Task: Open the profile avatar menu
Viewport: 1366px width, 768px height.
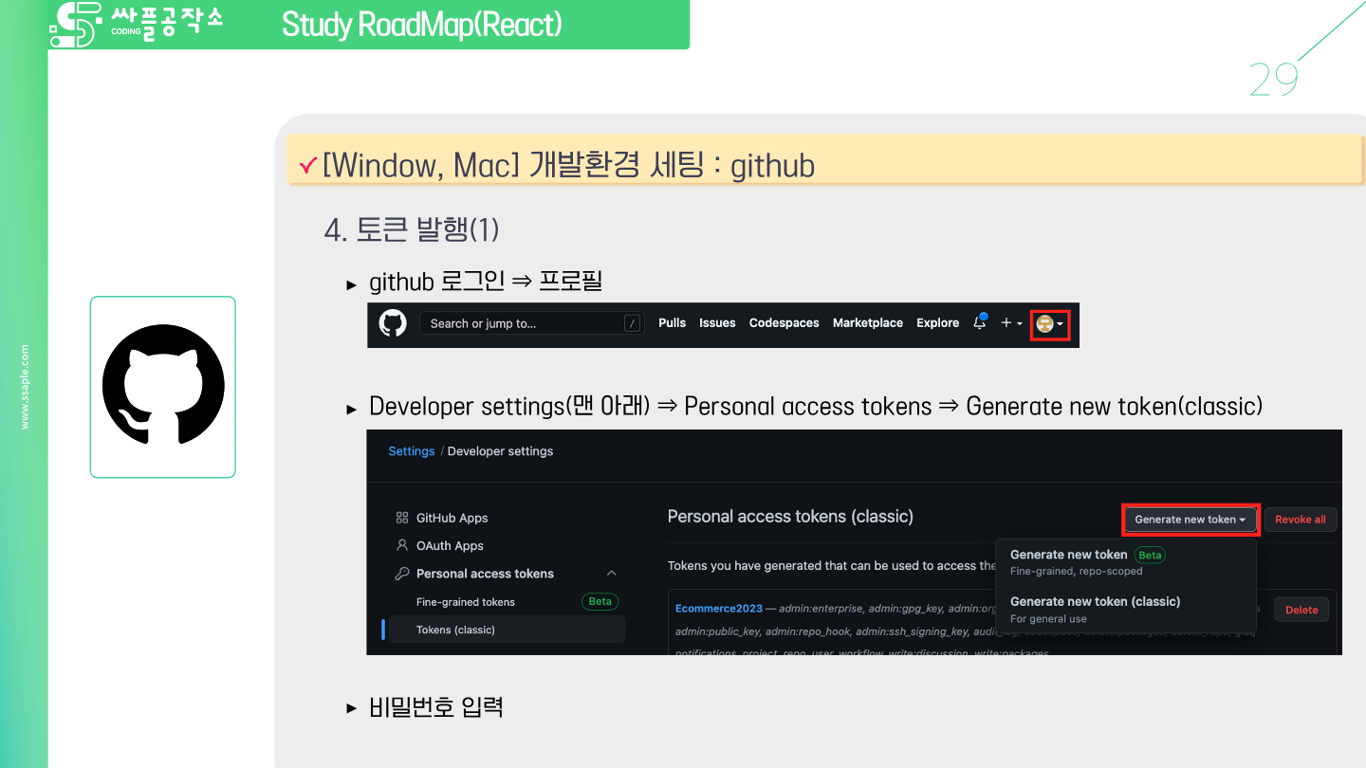Action: (x=1045, y=323)
